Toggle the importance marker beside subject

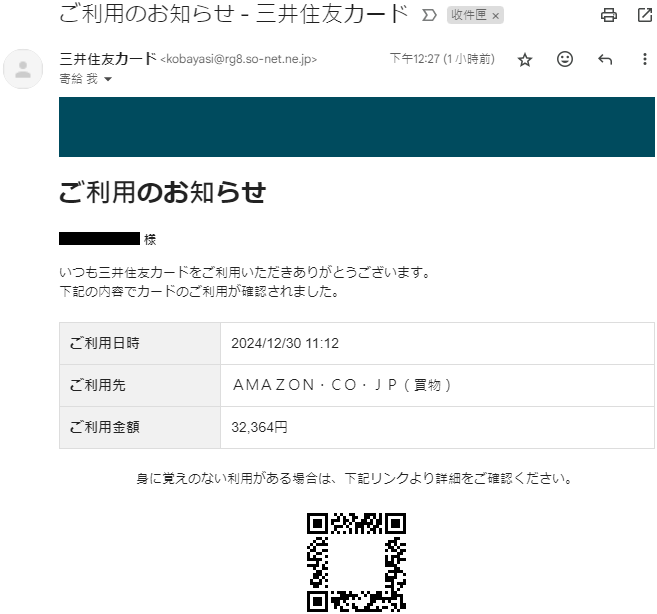click(429, 16)
